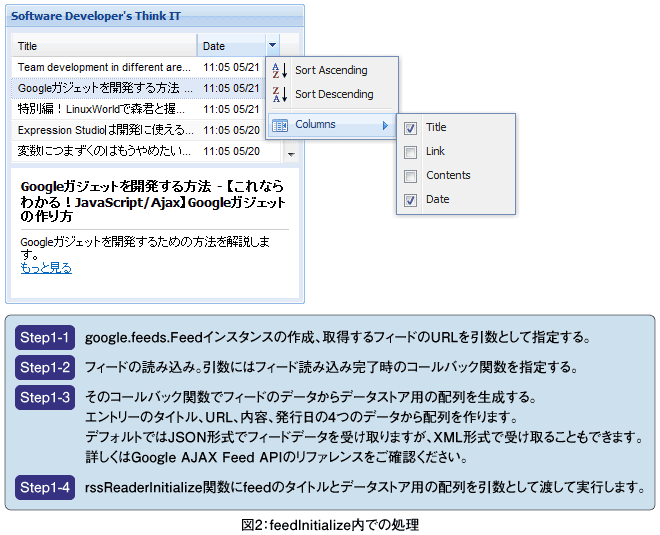Click the date cell of the Team development row
Image resolution: width=660 pixels, height=535 pixels.
231,67
